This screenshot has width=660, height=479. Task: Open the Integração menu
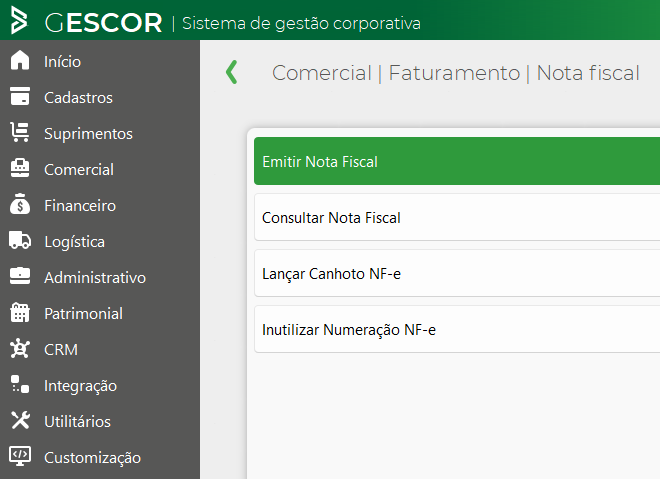pyautogui.click(x=80, y=386)
